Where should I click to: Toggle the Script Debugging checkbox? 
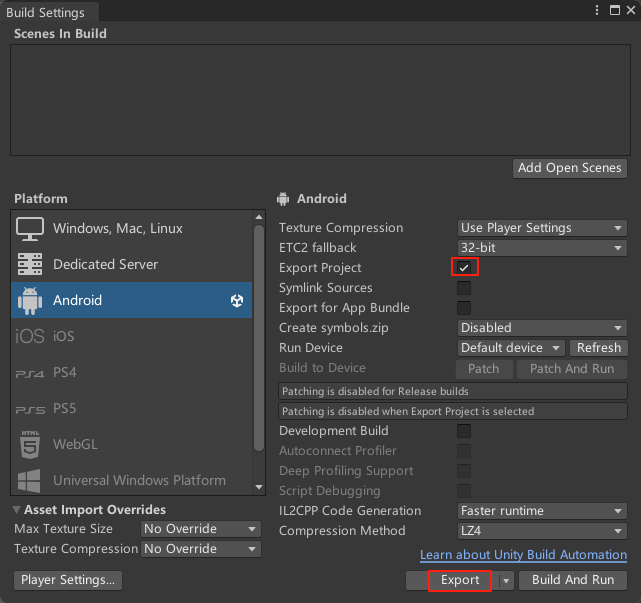pos(464,491)
